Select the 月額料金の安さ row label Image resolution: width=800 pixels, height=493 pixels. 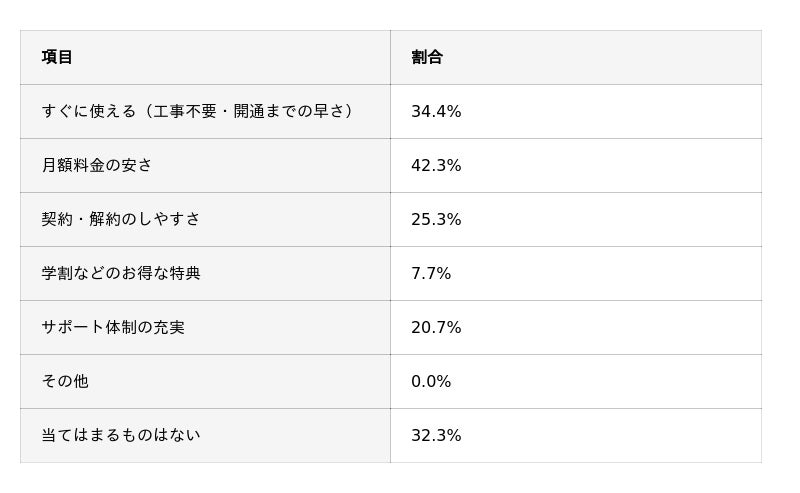pyautogui.click(x=97, y=165)
